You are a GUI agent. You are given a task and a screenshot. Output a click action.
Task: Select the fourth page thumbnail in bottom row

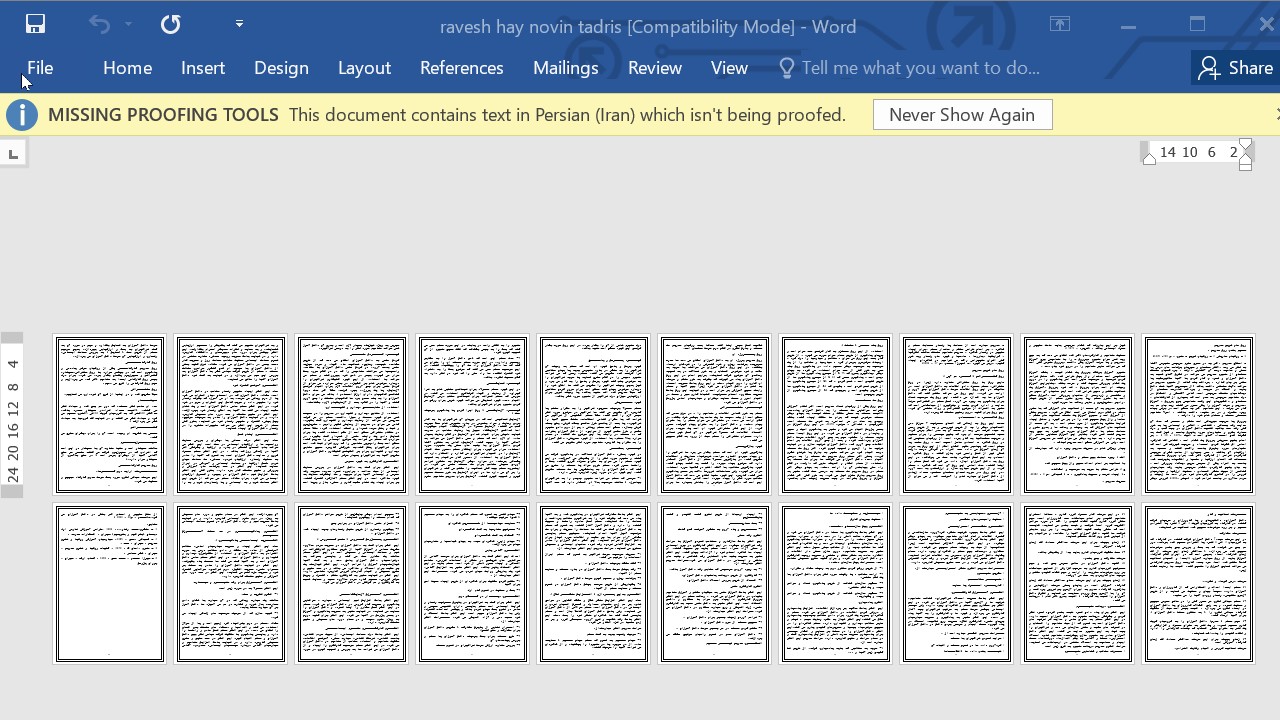(x=472, y=584)
